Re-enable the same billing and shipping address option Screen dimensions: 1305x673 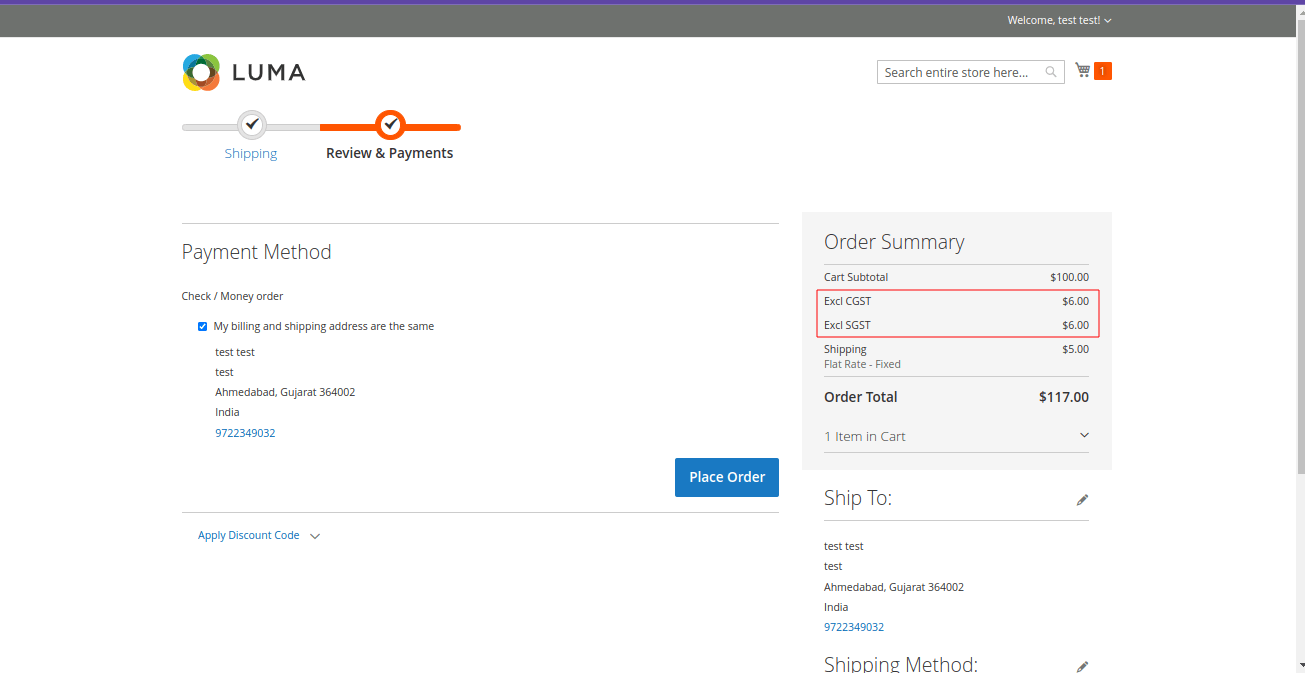[x=202, y=326]
